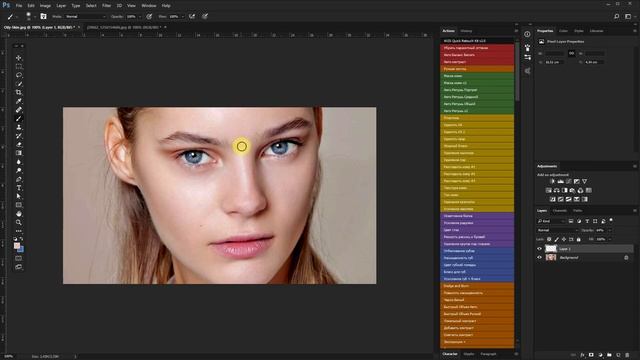The height and width of the screenshot is (360, 640).
Task: Hide the Background layer eye icon
Action: pos(539,258)
